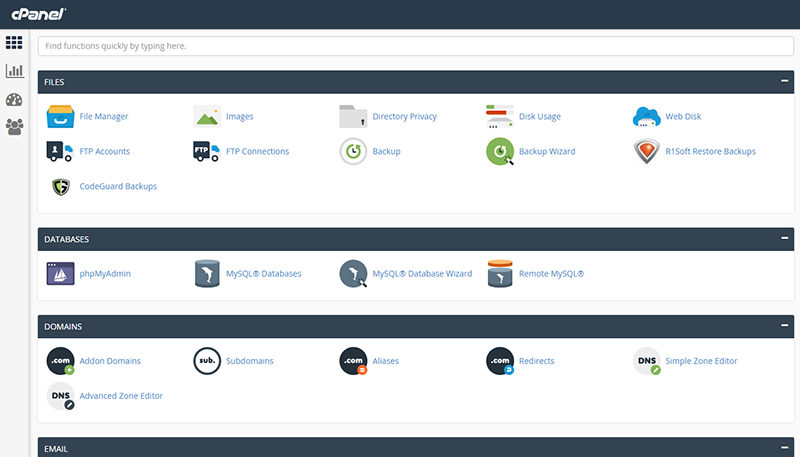
Task: Open the Directory Privacy folder icon
Action: pos(353,116)
